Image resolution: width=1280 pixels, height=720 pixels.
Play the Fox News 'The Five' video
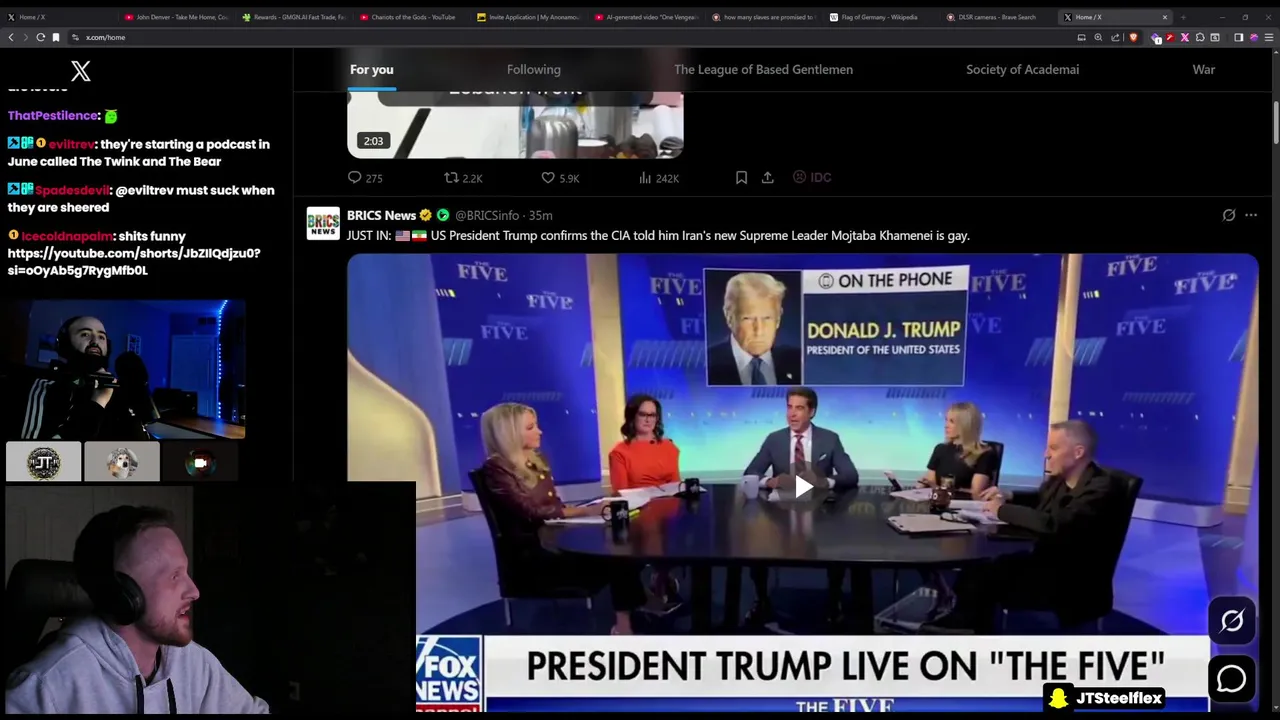coord(803,487)
